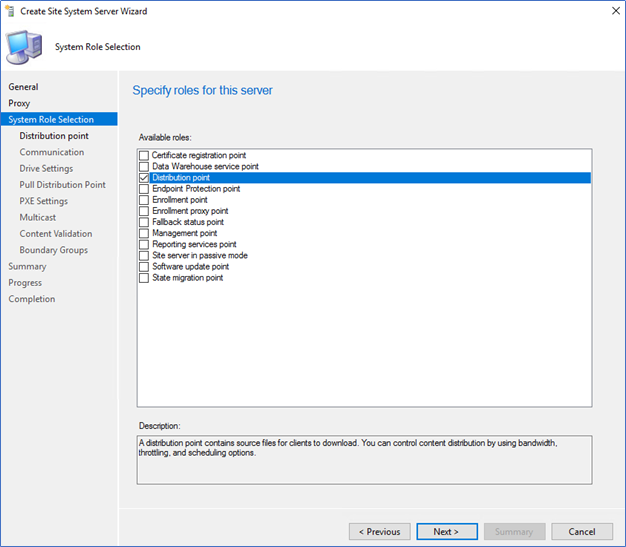Select the Data Warehouse service point checkbox
This screenshot has height=547, width=626.
pyautogui.click(x=144, y=166)
